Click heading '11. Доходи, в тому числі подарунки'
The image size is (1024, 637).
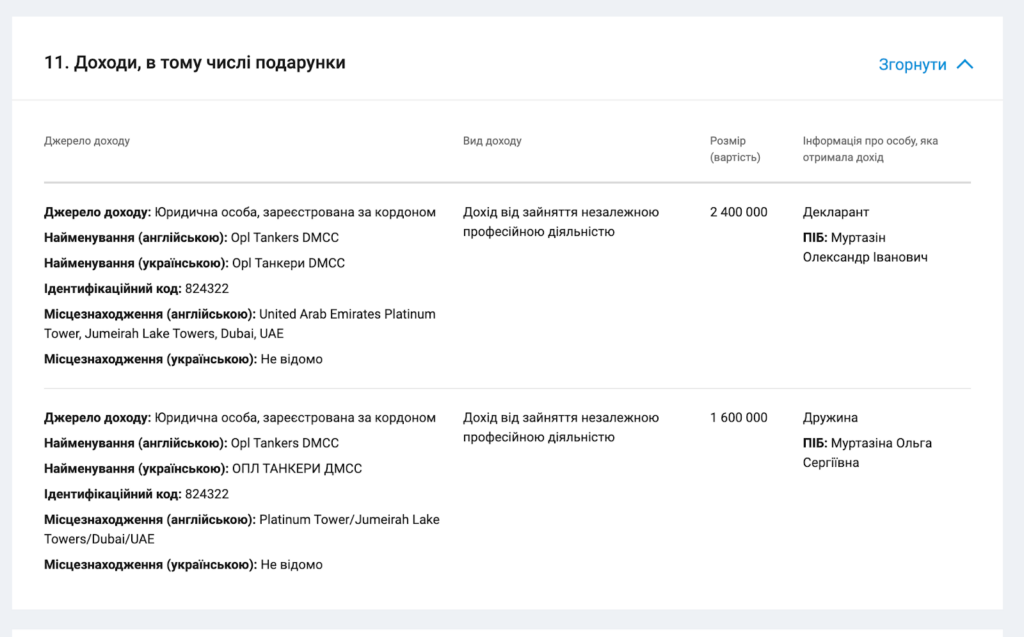point(195,63)
